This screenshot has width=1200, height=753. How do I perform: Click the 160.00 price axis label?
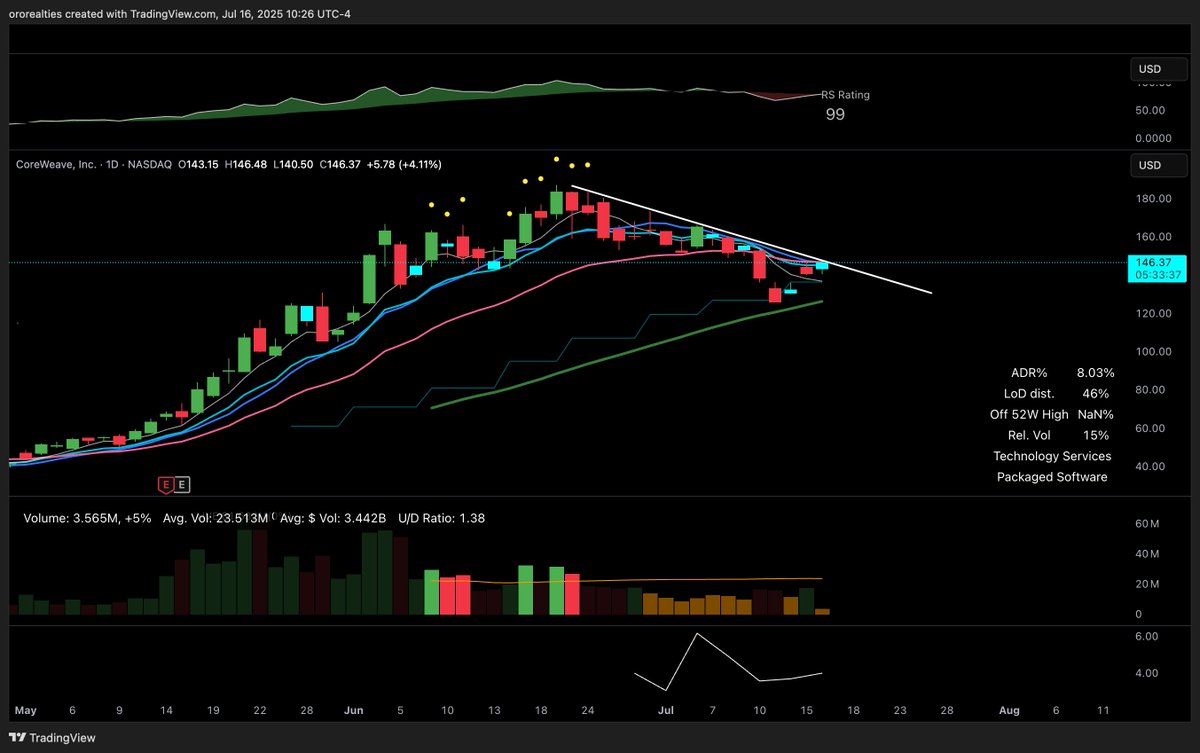click(x=1152, y=237)
